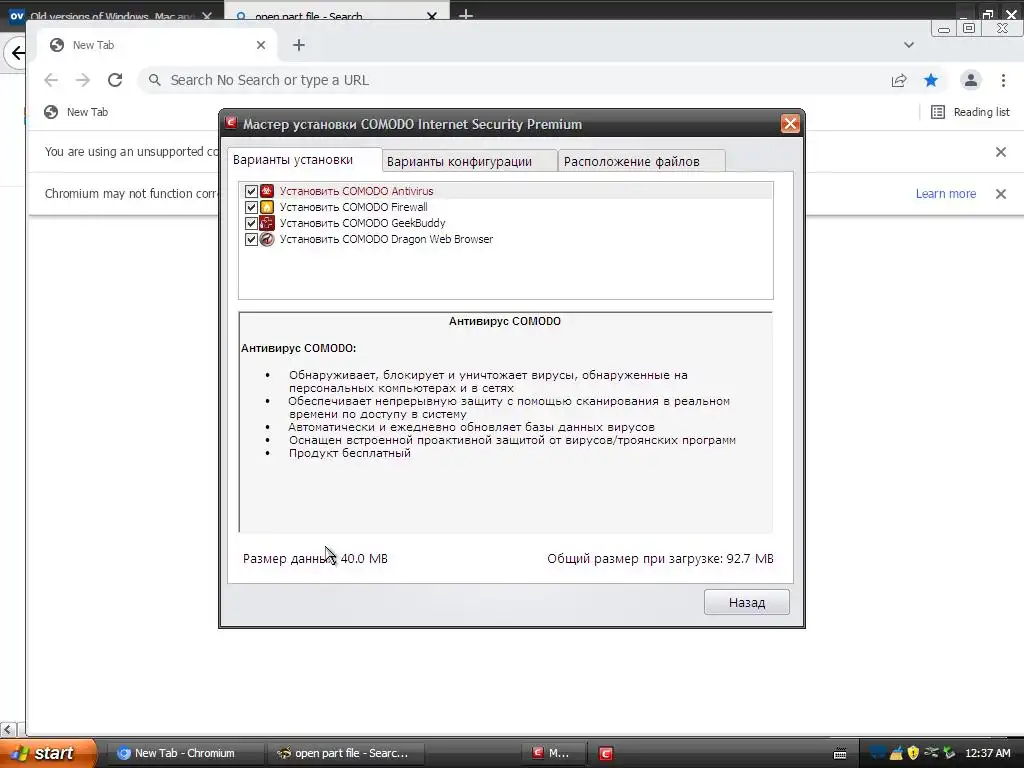Switch to the Варианты конфигурации tab
This screenshot has width=1024, height=768.
(x=469, y=161)
